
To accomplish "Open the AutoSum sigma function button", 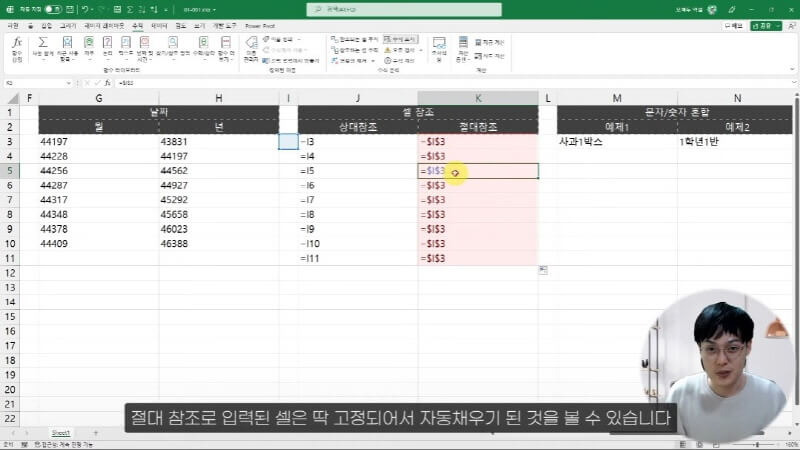I will [x=43, y=48].
